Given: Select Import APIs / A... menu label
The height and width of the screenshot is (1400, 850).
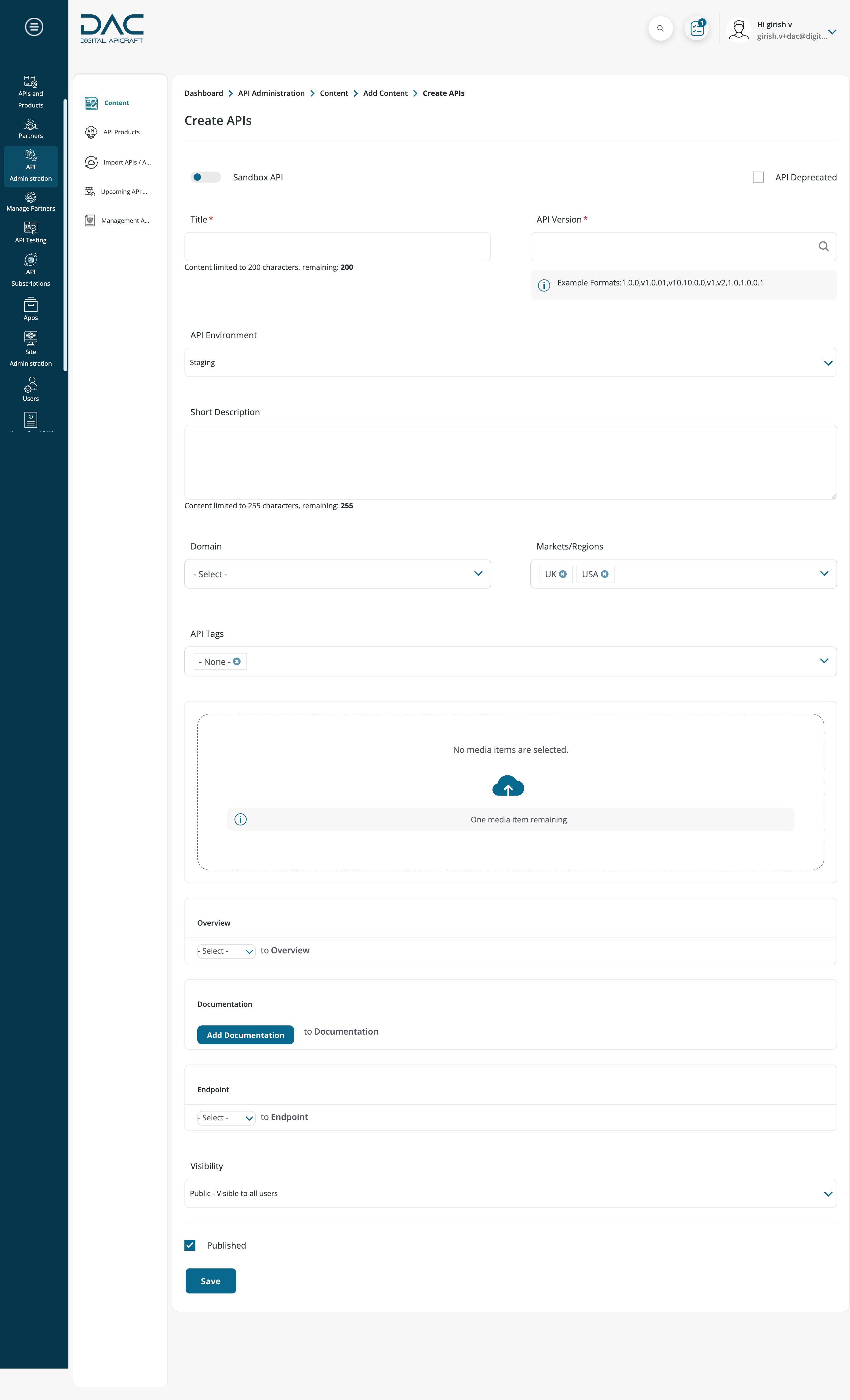Looking at the screenshot, I should pyautogui.click(x=127, y=162).
